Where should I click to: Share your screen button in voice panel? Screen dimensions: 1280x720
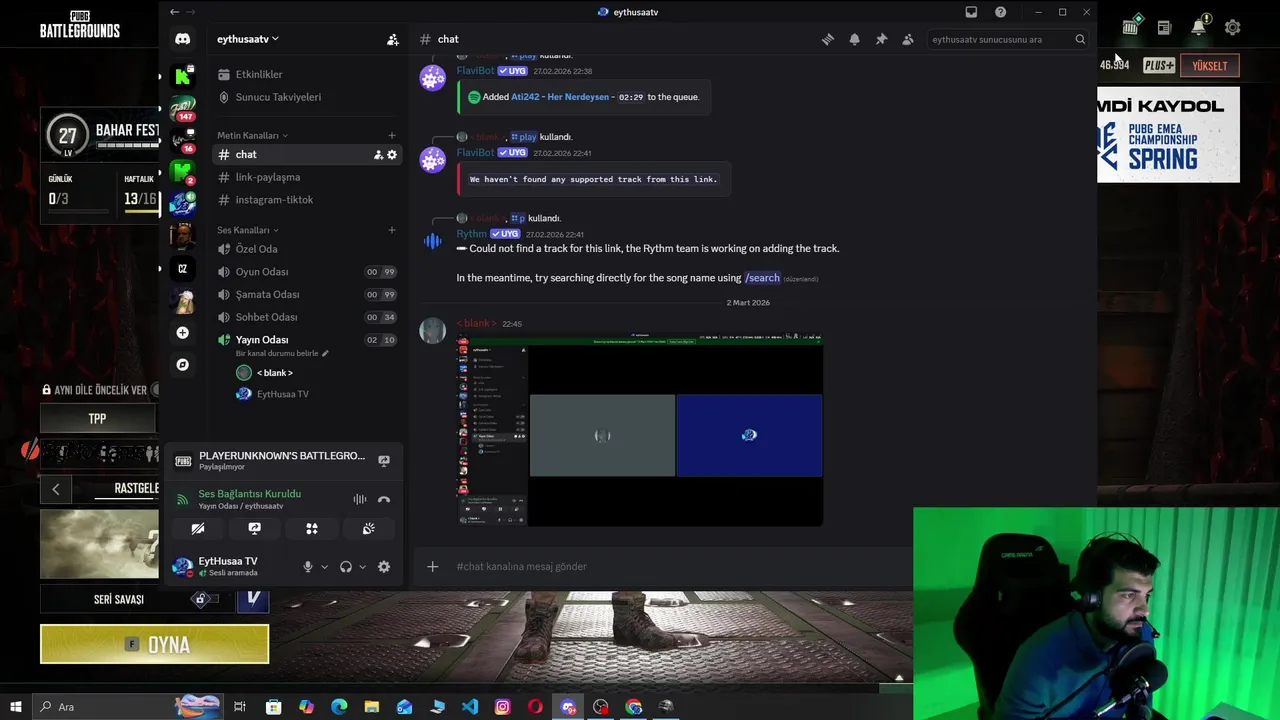tap(254, 528)
